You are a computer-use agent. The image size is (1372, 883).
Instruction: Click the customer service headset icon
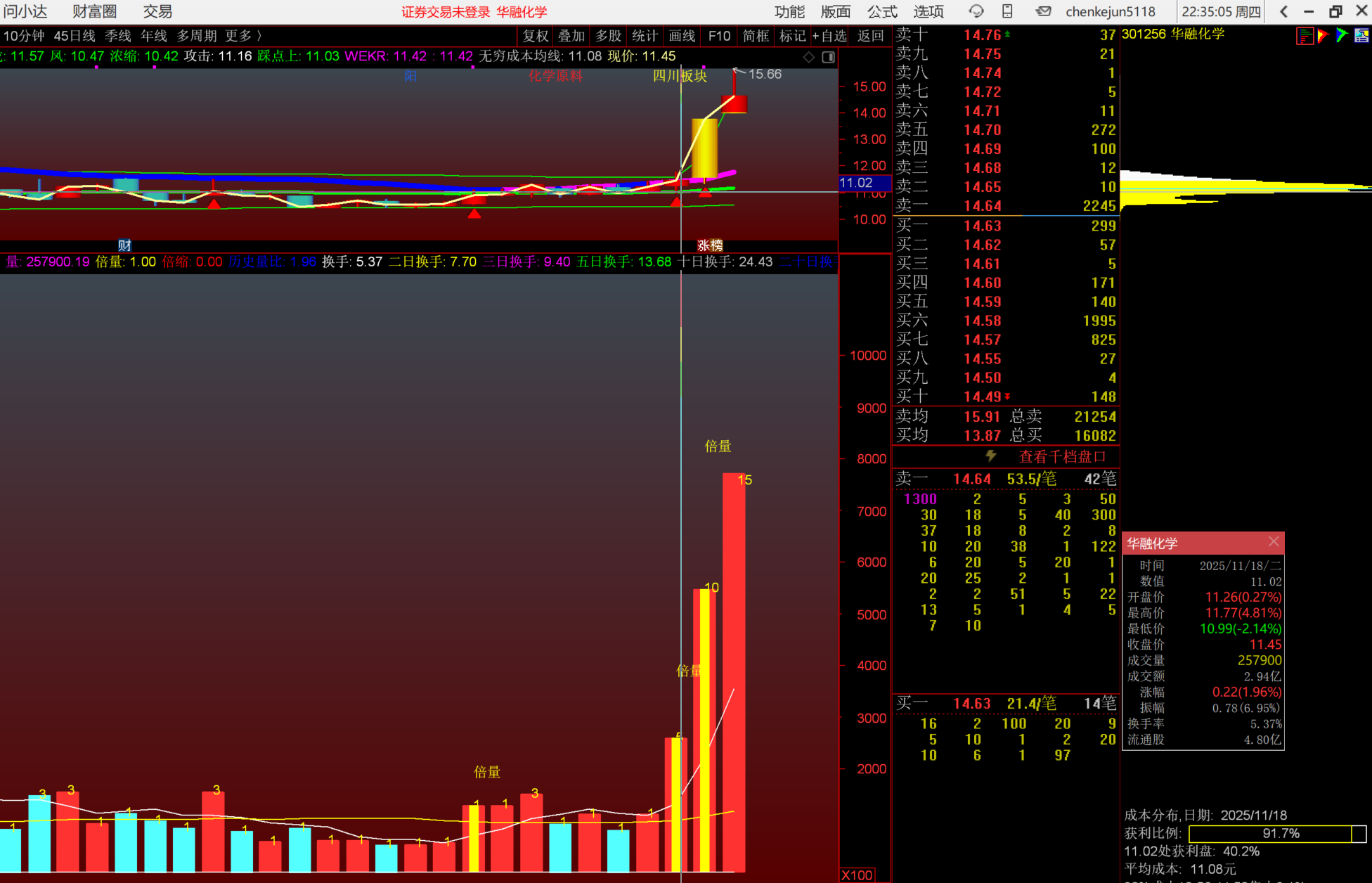[x=976, y=11]
